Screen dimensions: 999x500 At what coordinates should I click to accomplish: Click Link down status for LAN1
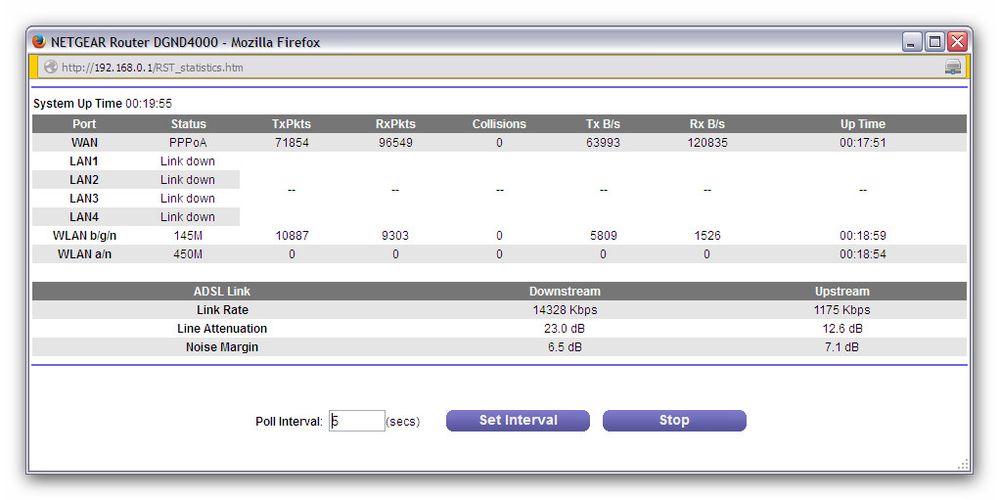pyautogui.click(x=187, y=161)
